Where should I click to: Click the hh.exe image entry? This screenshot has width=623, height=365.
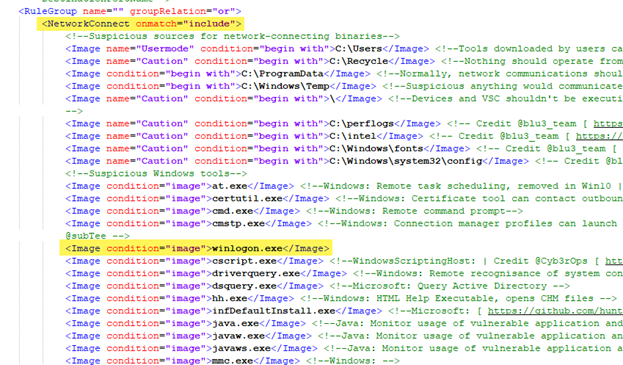click(180, 299)
